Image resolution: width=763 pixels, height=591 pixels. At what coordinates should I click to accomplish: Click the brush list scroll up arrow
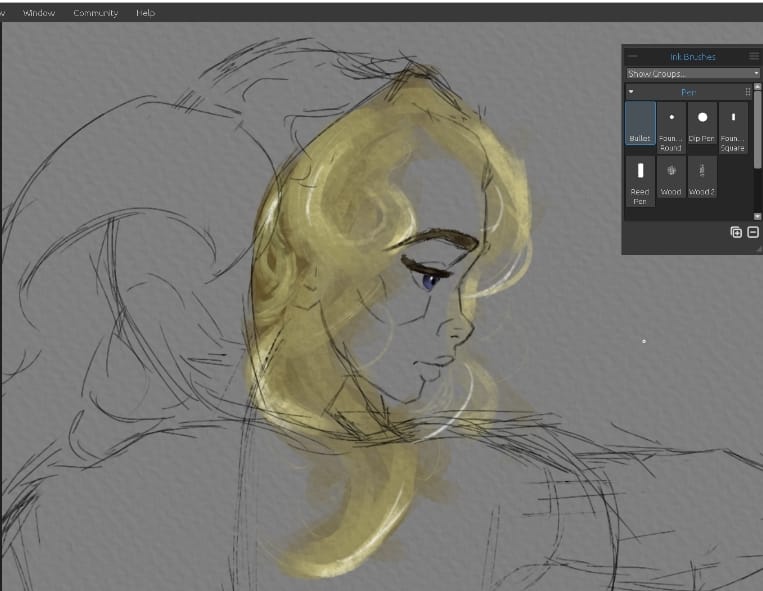758,88
